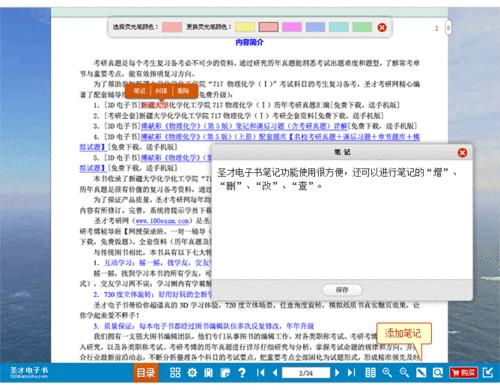Change highlighter color to yellow
500x390 pixels.
click(x=245, y=27)
